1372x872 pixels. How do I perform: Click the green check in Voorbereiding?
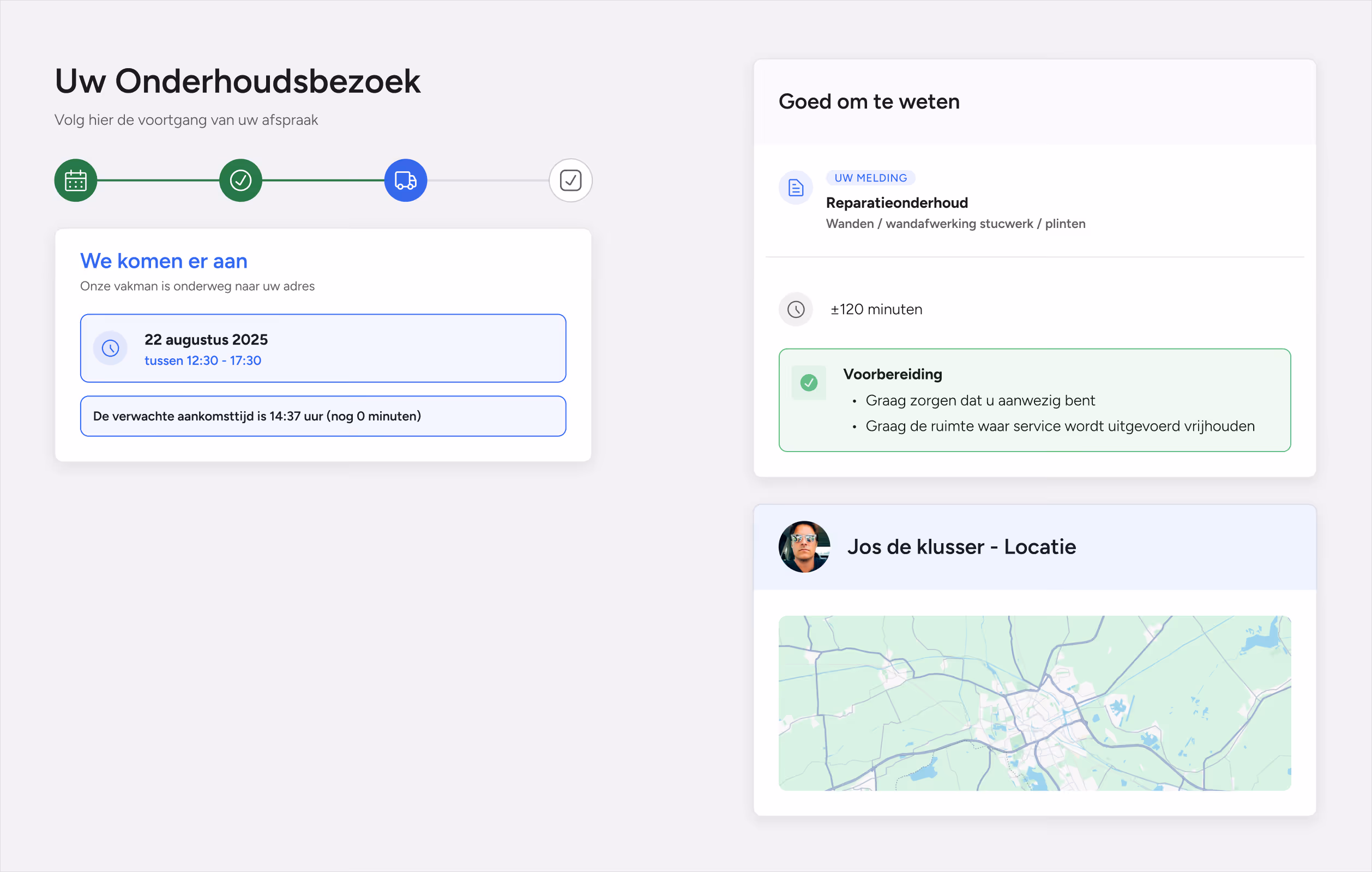(809, 382)
